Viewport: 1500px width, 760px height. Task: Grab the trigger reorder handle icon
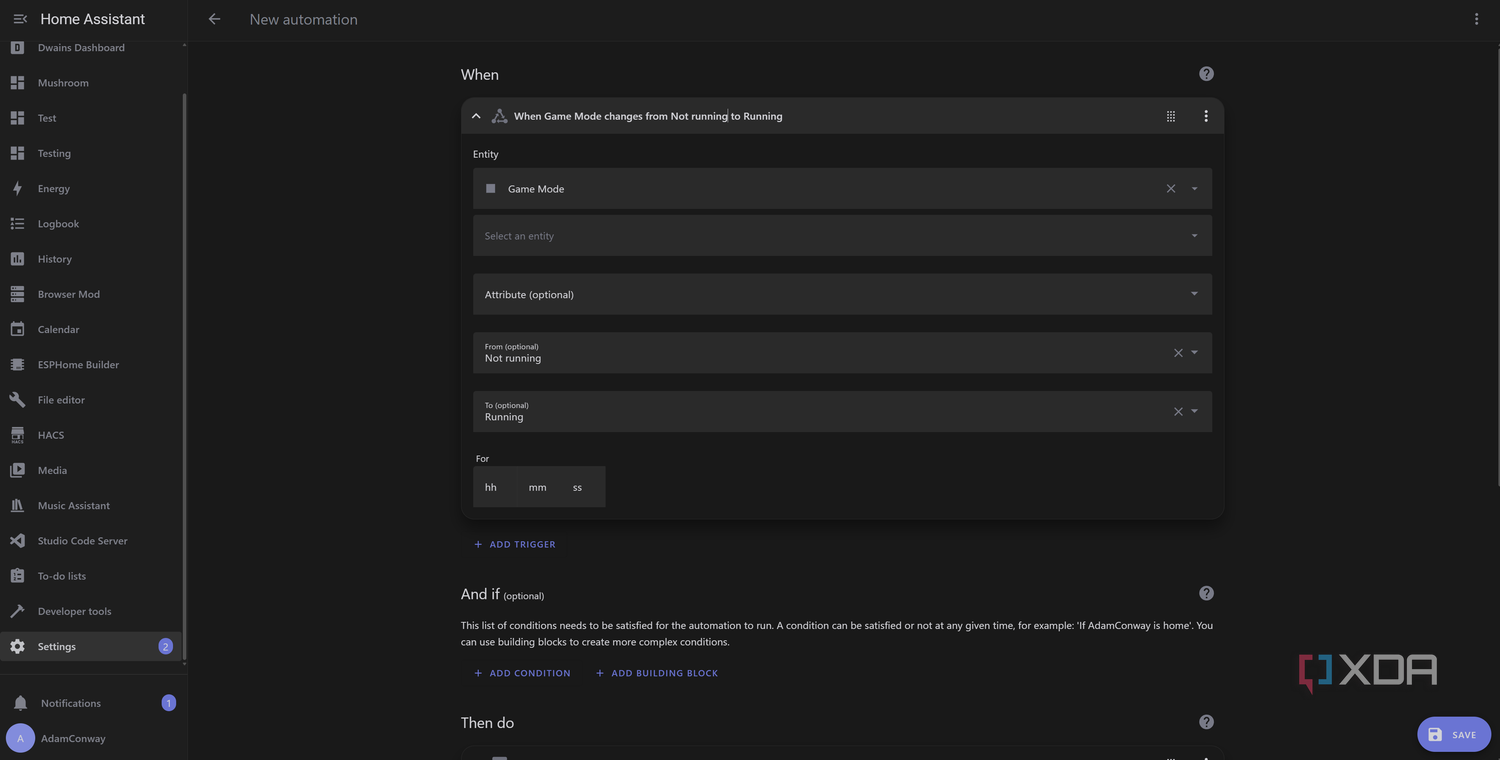pyautogui.click(x=1171, y=116)
